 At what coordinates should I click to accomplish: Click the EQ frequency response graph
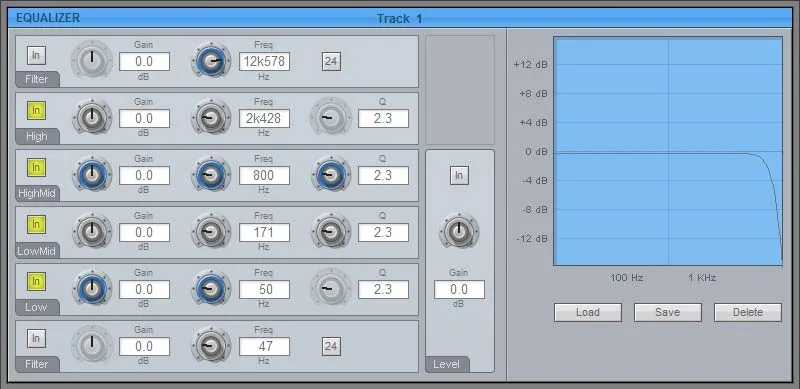tap(668, 151)
